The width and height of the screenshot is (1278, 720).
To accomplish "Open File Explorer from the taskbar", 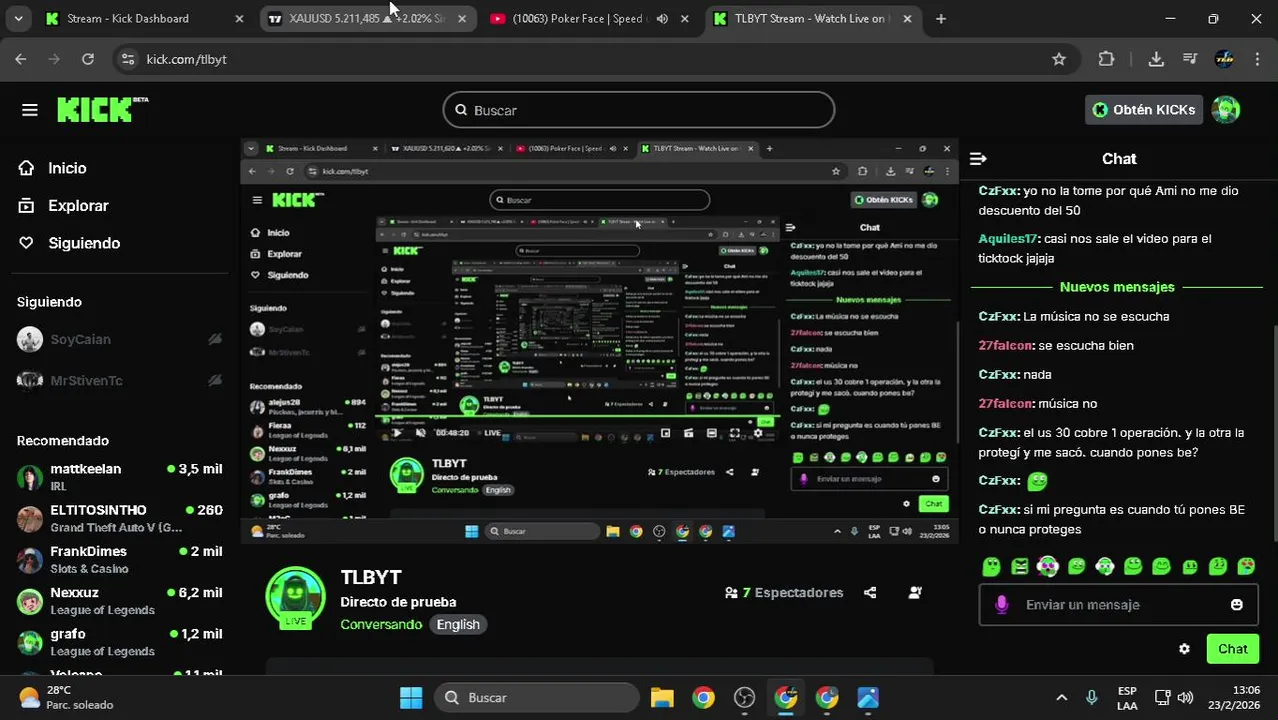I will click(x=662, y=698).
